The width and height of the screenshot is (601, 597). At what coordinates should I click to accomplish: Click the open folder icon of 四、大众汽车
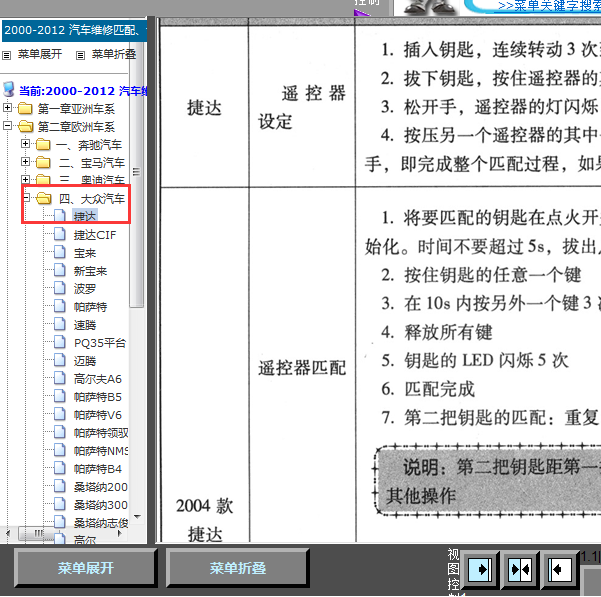pyautogui.click(x=44, y=198)
